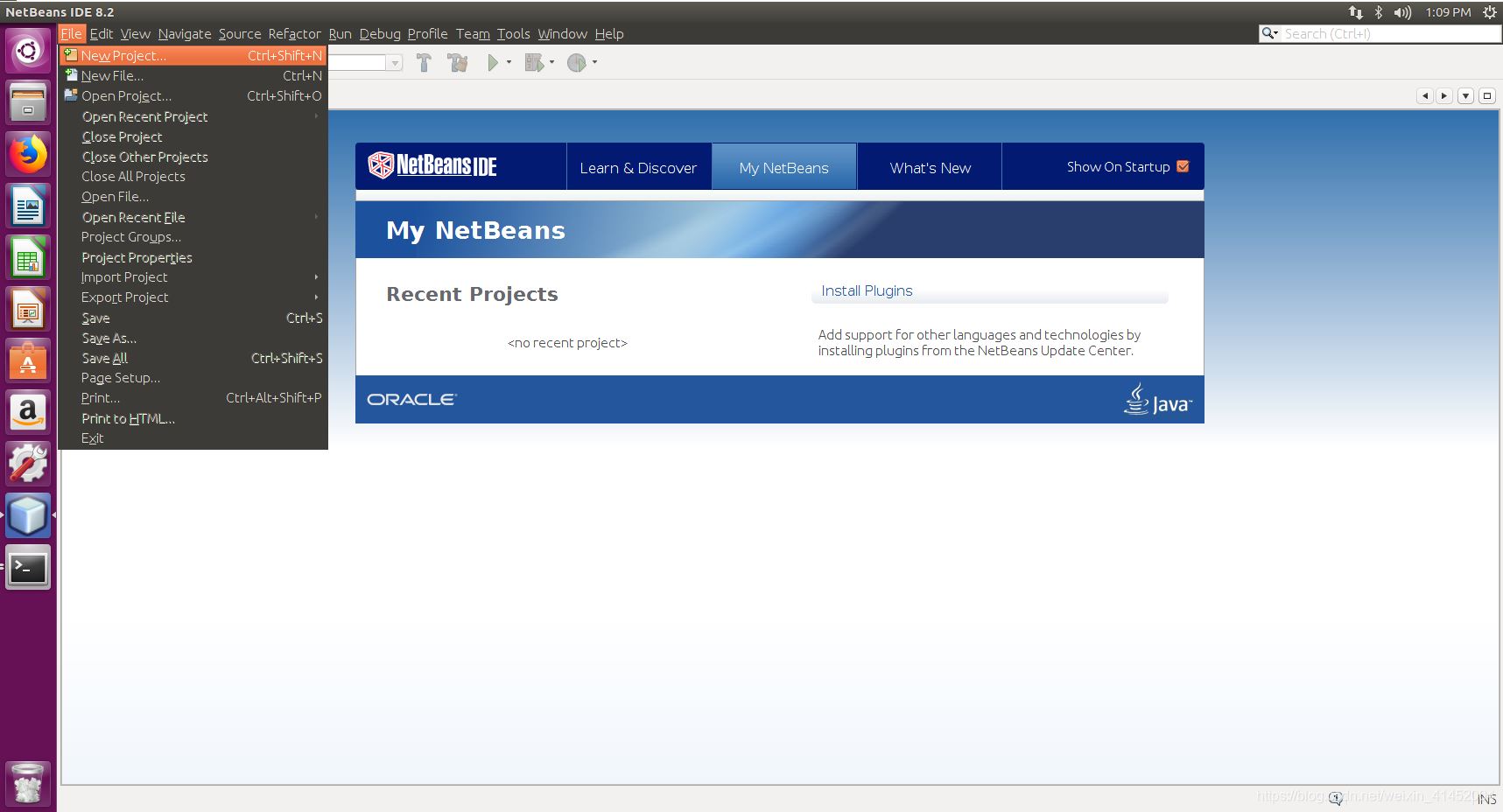Open the Help menu
1503x812 pixels.
tap(609, 34)
